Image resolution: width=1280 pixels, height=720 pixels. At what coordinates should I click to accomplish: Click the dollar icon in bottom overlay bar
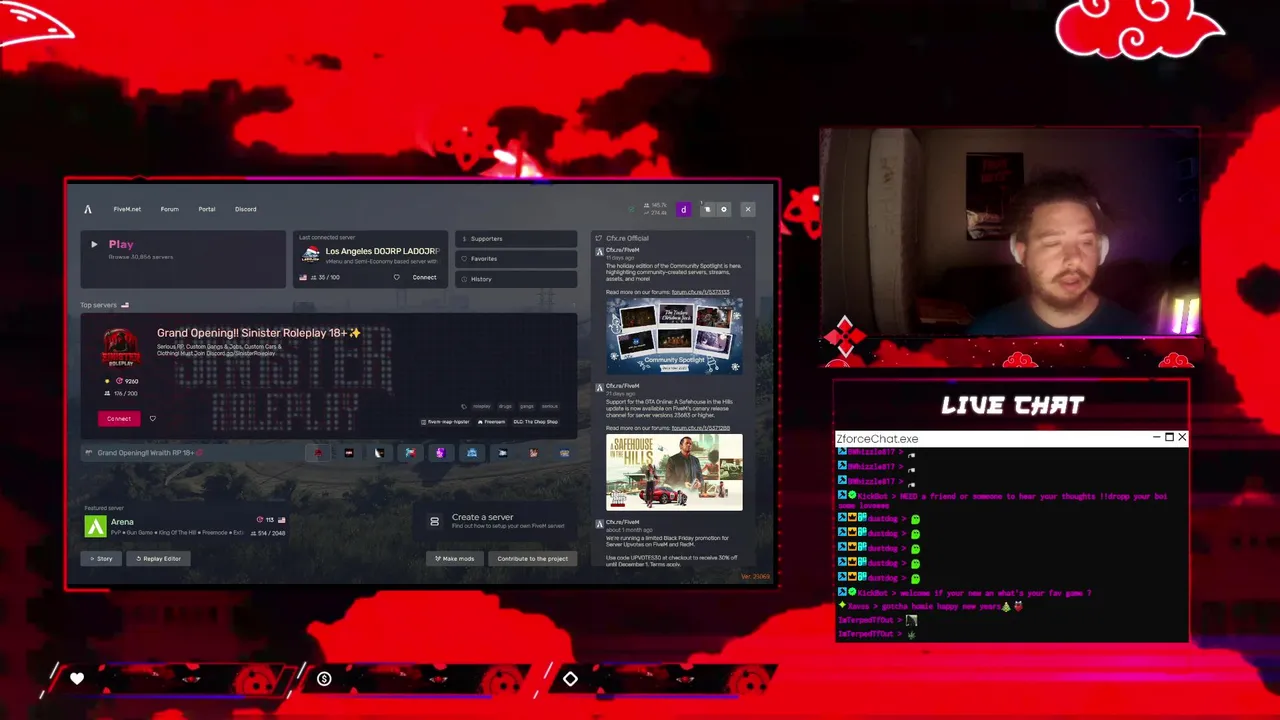coord(324,679)
